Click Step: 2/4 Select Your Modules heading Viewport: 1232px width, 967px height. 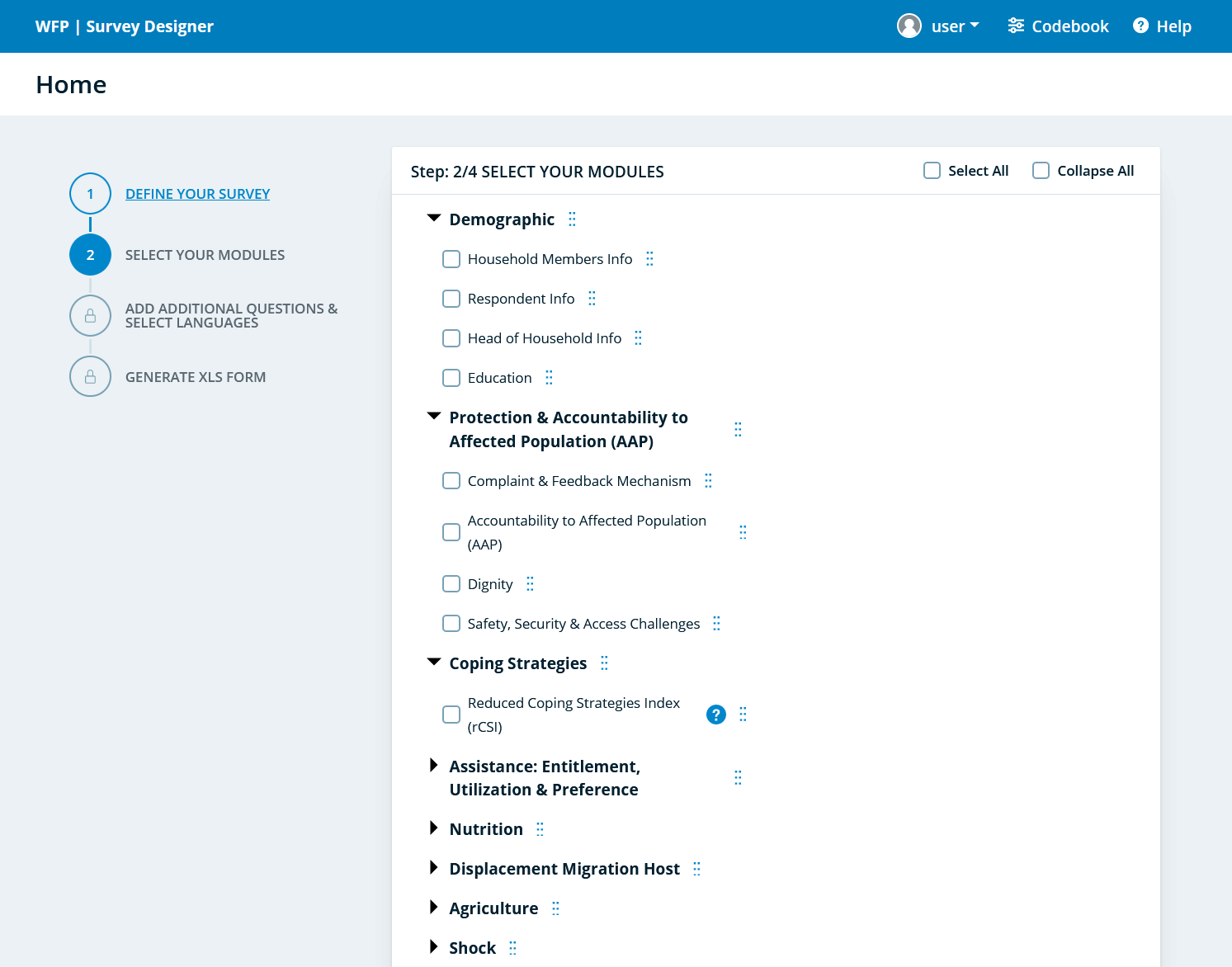click(x=537, y=172)
